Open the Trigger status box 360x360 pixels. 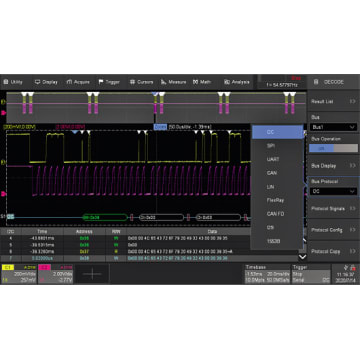pyautogui.click(x=311, y=274)
